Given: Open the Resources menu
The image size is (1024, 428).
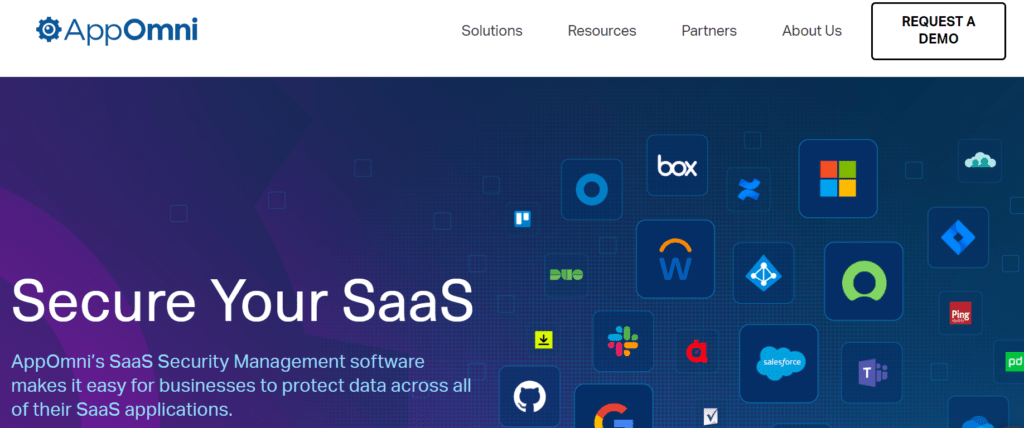Looking at the screenshot, I should coord(601,31).
